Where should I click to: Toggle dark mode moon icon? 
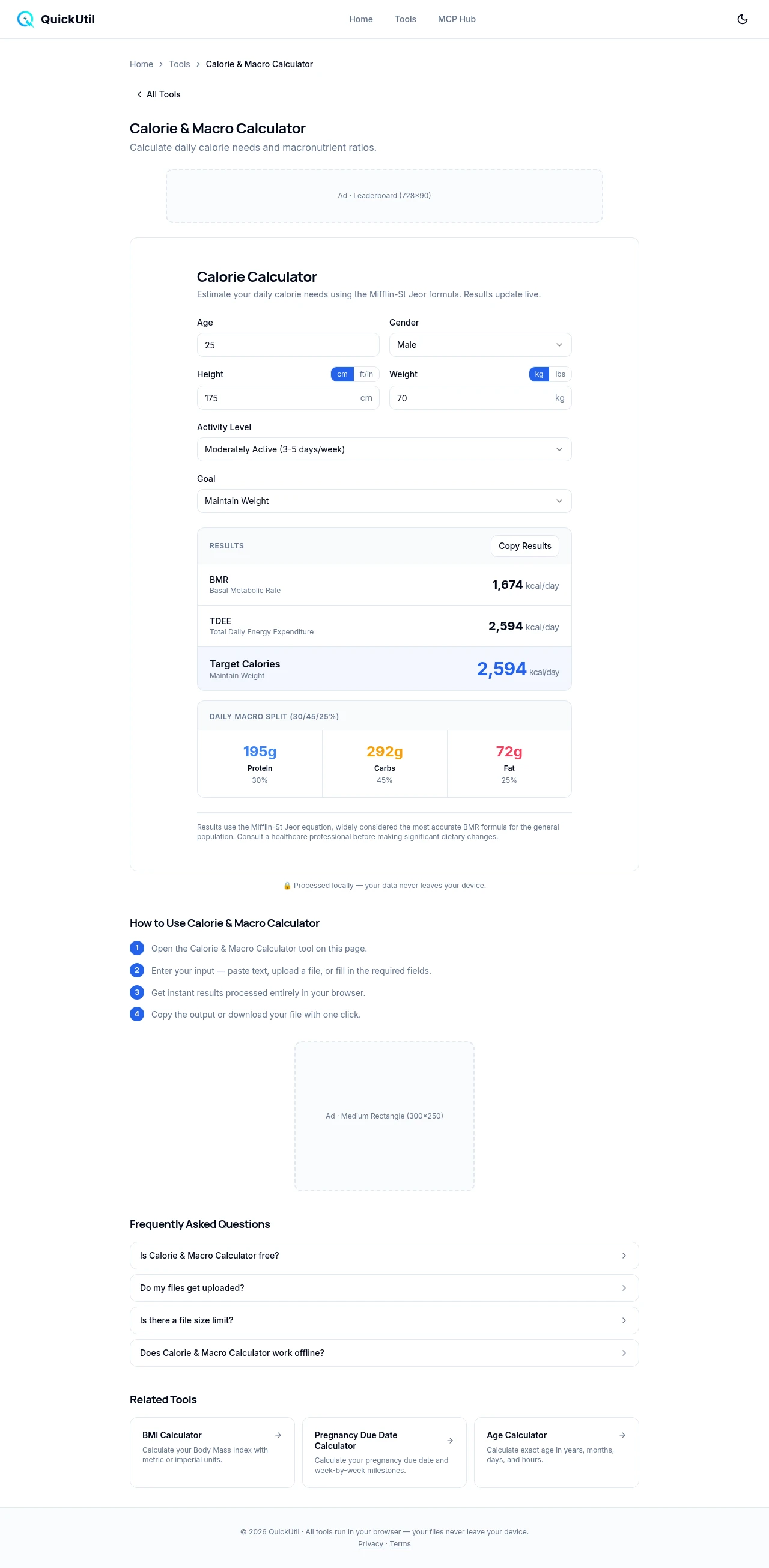coord(742,19)
